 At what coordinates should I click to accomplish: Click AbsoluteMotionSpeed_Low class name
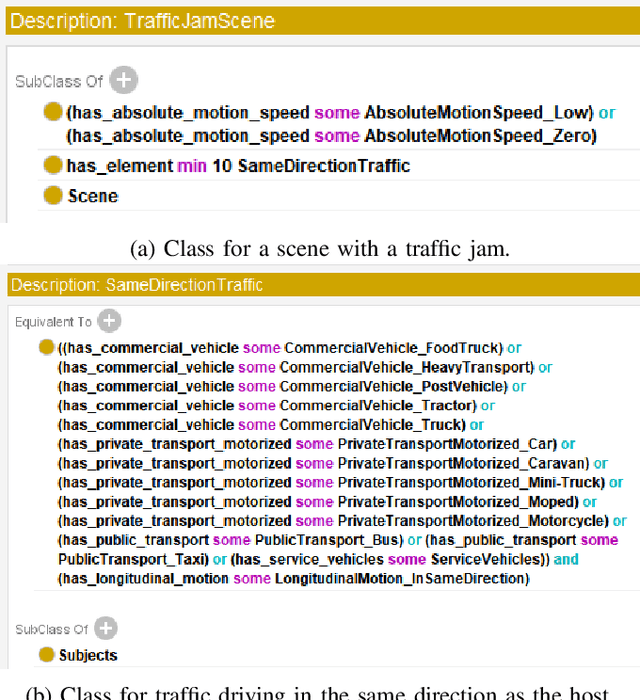point(478,112)
